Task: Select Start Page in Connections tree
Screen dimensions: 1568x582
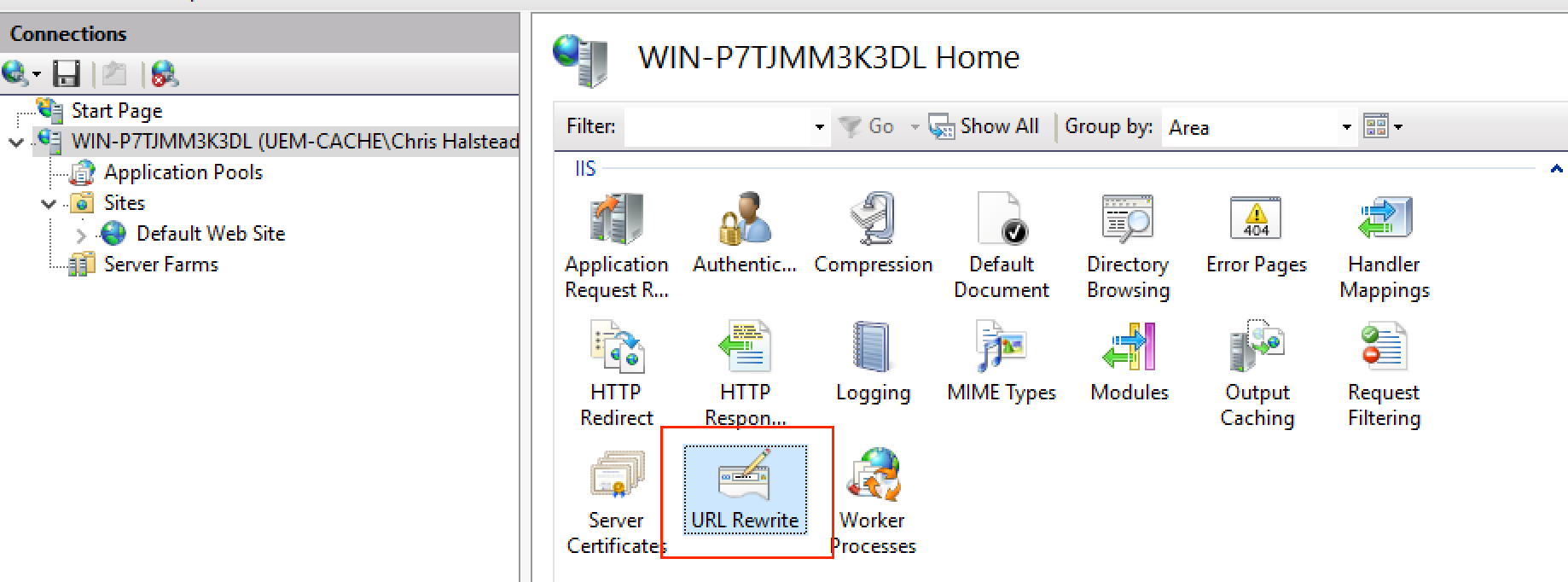Action: [x=116, y=111]
